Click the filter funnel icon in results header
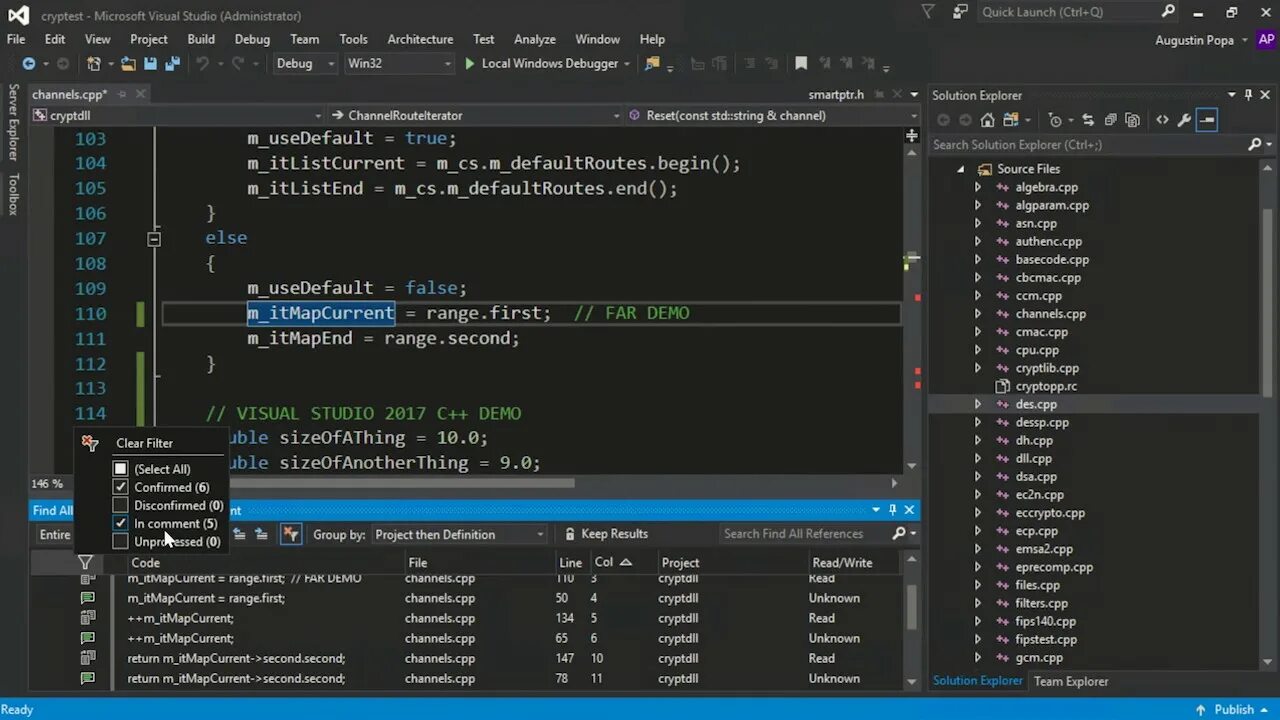Screen dimensions: 1280x720 coord(85,562)
